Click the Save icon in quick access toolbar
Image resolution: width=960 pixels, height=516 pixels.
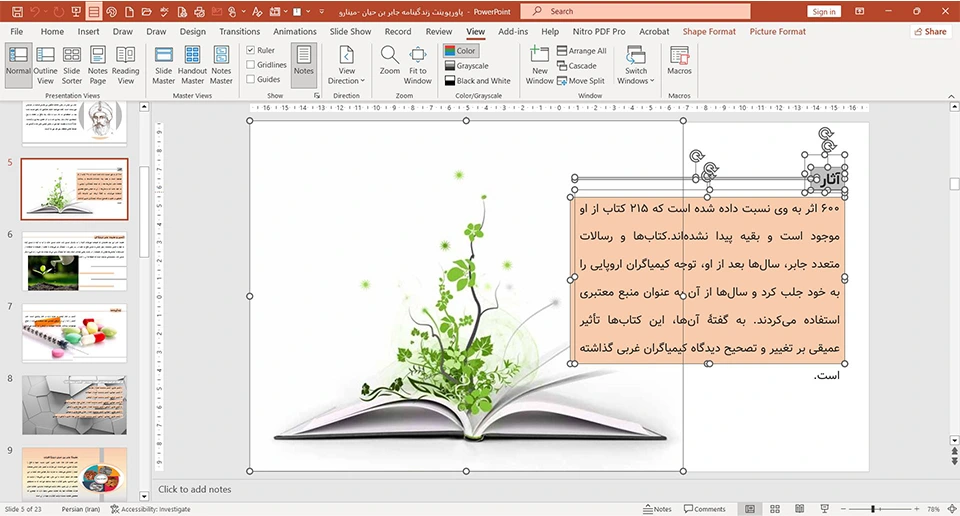pyautogui.click(x=18, y=12)
